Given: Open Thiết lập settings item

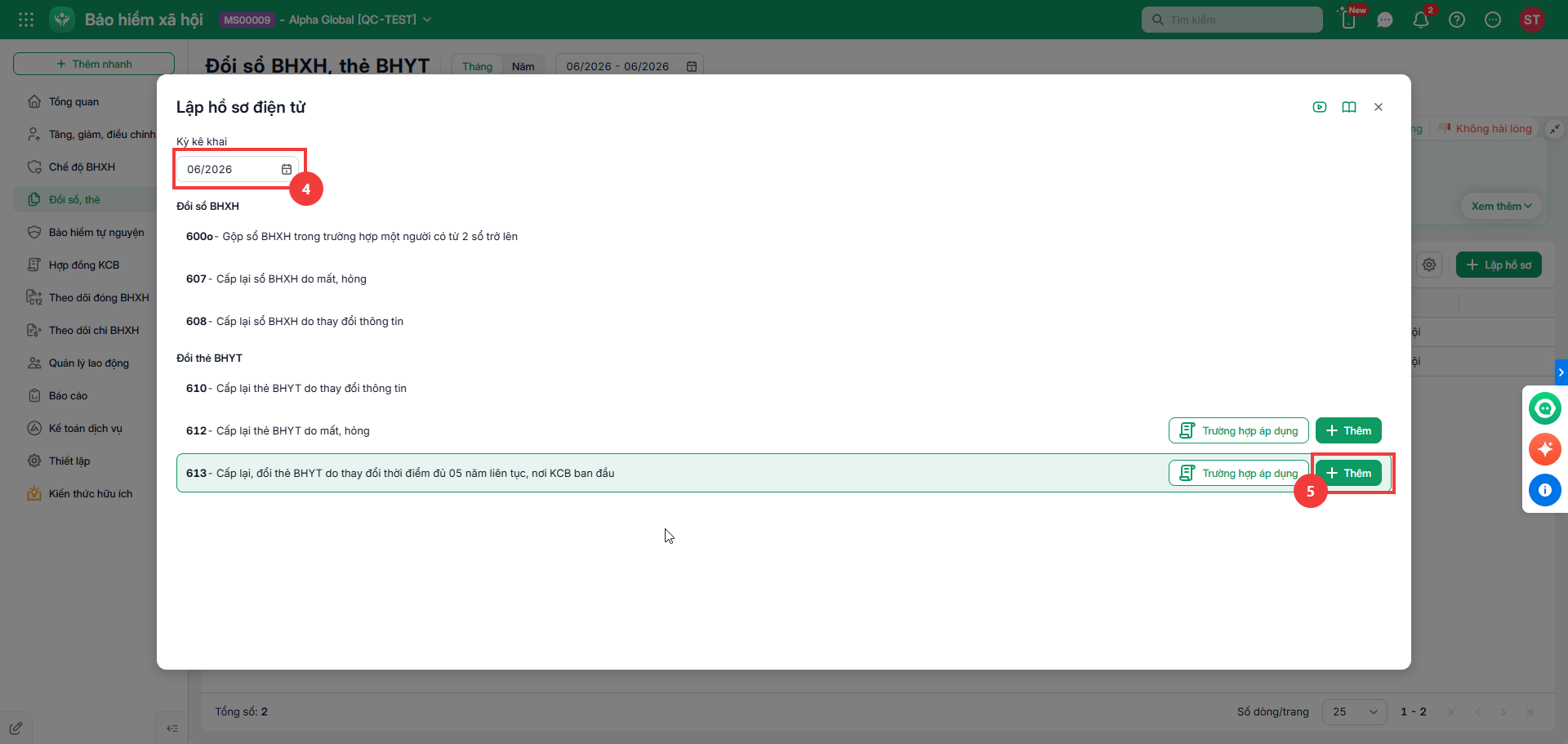Looking at the screenshot, I should pyautogui.click(x=69, y=461).
